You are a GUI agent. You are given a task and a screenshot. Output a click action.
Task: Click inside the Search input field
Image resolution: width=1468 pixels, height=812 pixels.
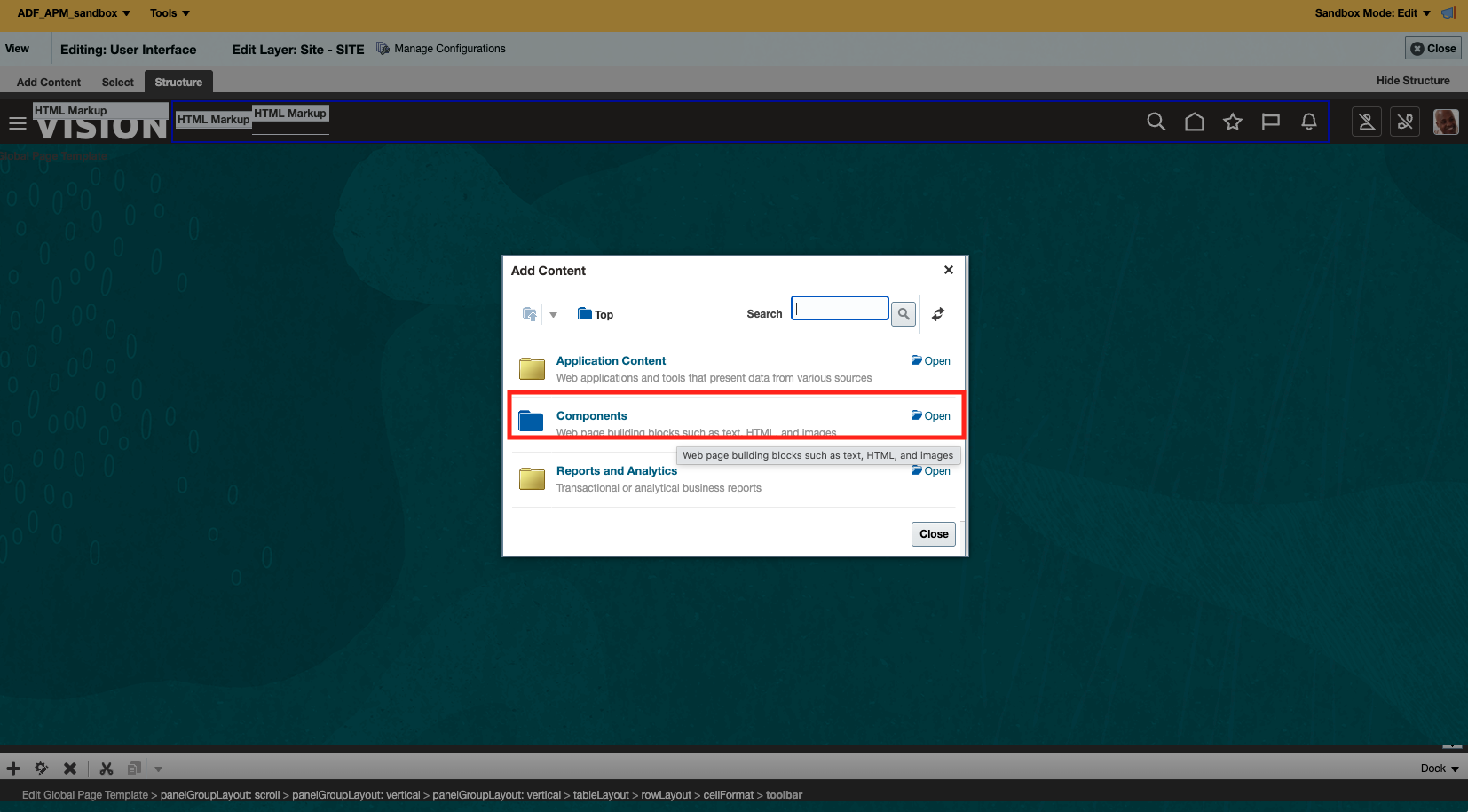[x=838, y=308]
